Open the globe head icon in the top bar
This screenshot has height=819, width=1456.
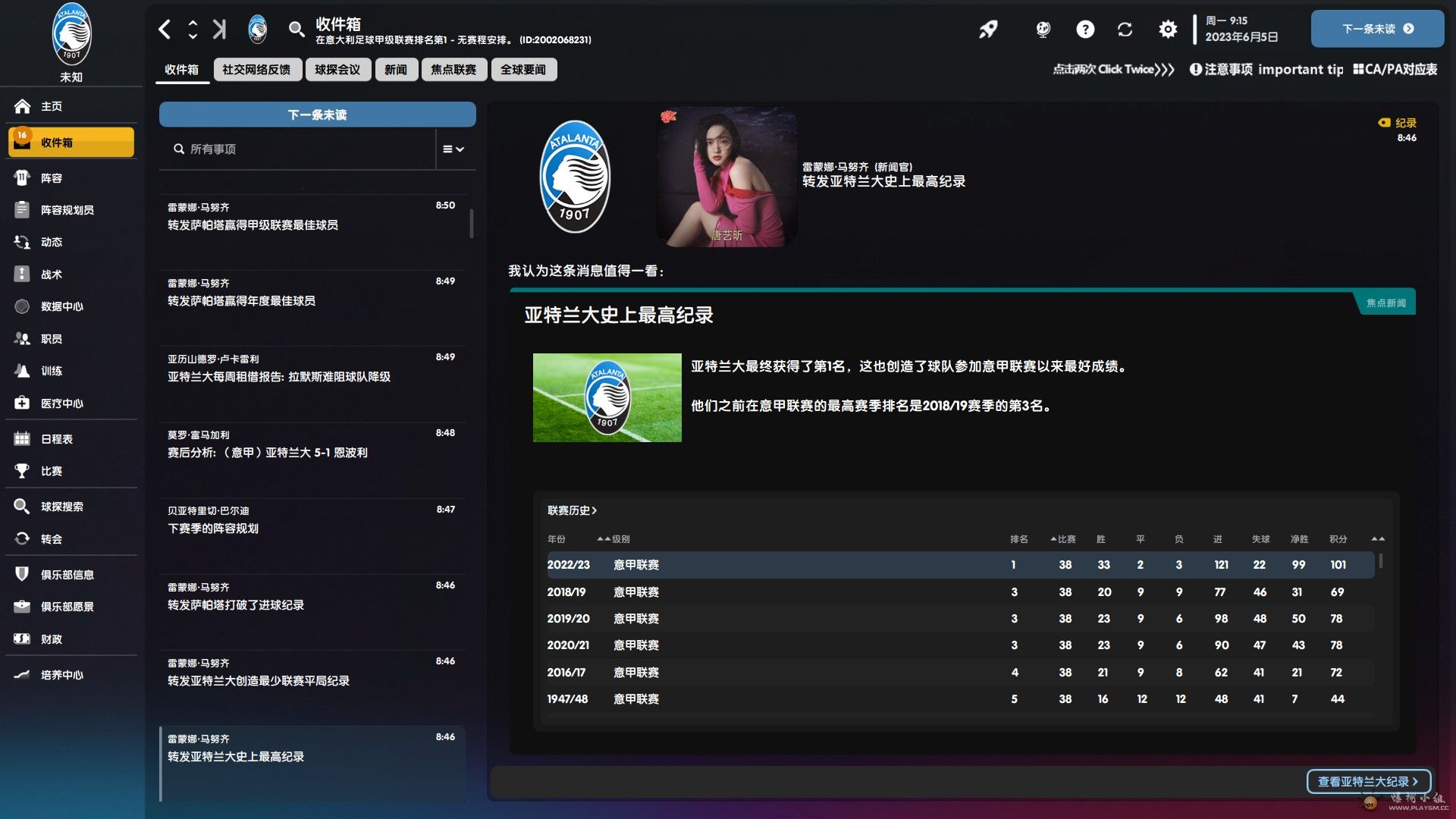tap(1043, 30)
